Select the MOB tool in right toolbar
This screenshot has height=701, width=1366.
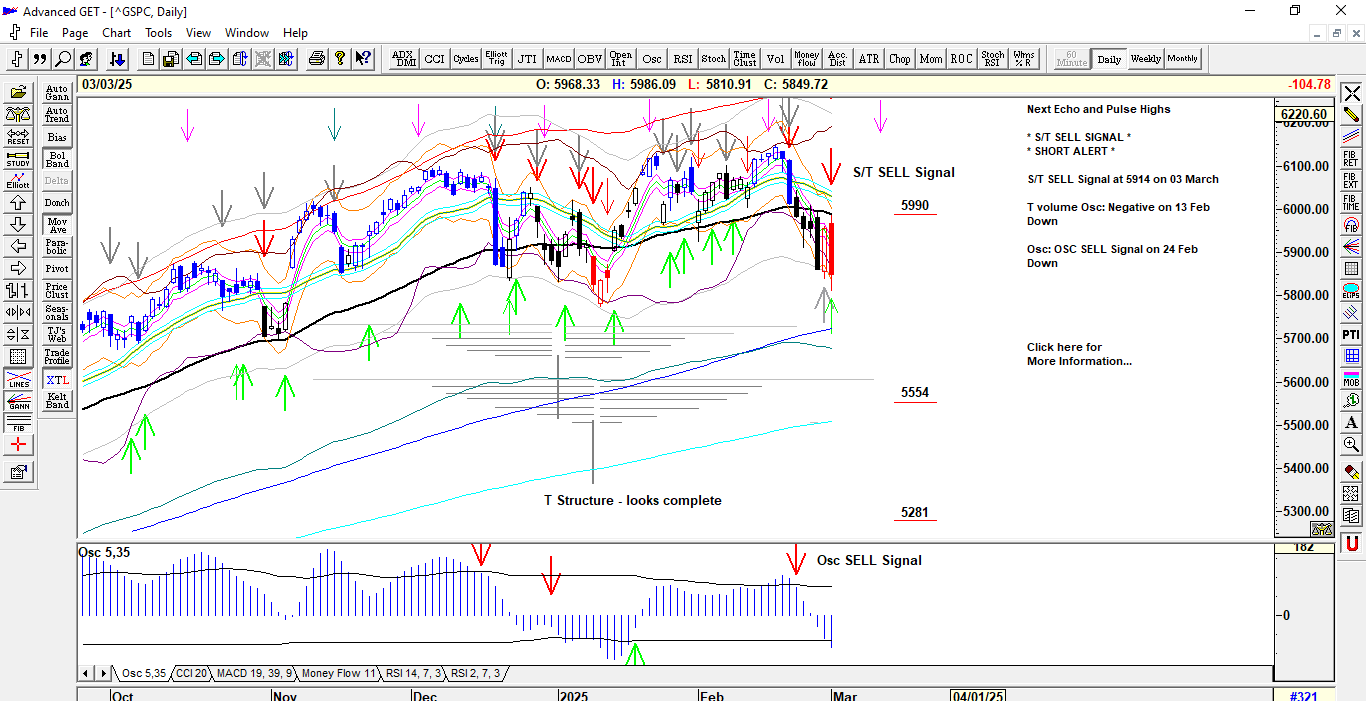pos(1351,378)
